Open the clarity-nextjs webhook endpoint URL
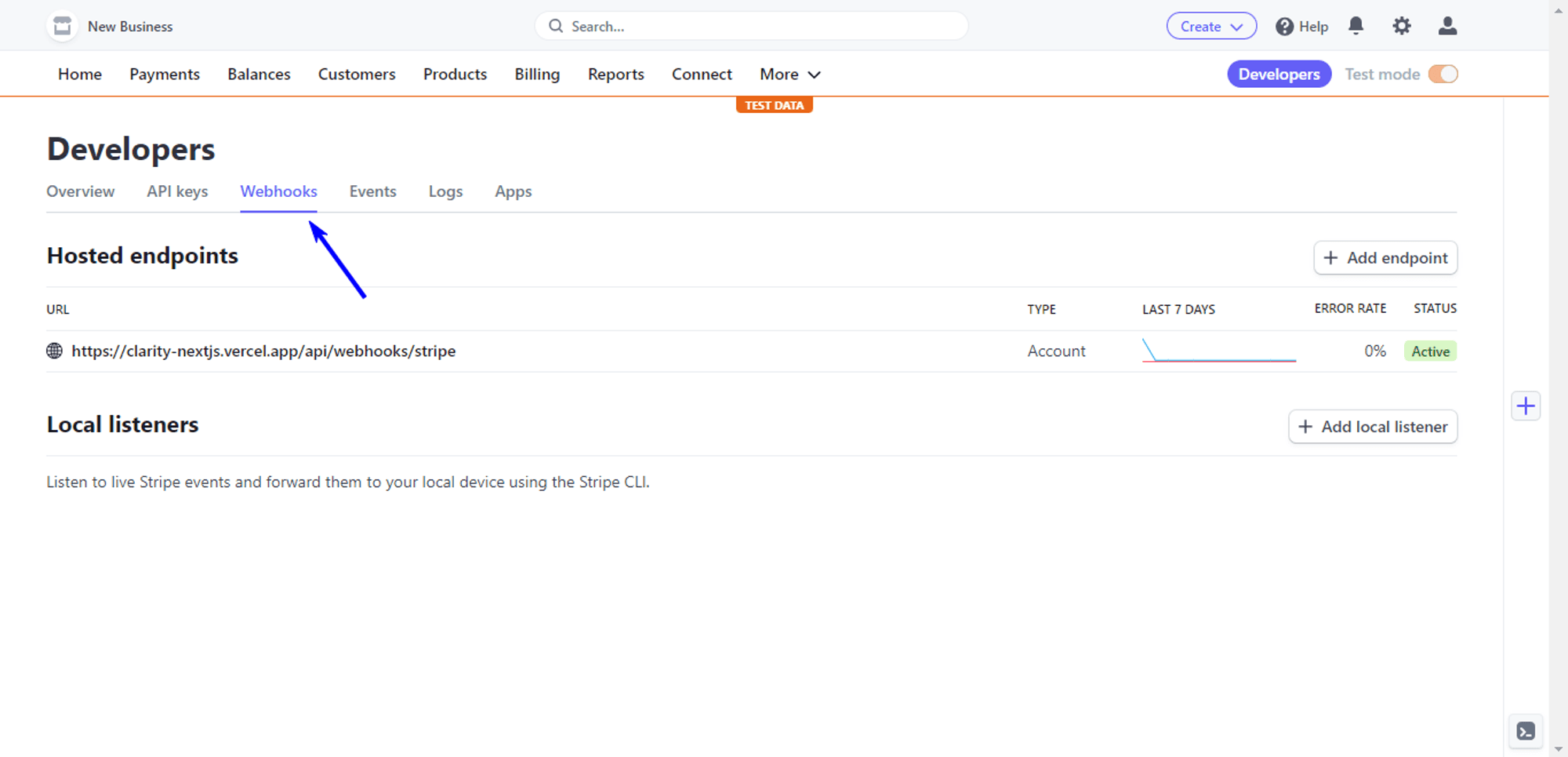The width and height of the screenshot is (1568, 757). tap(263, 351)
